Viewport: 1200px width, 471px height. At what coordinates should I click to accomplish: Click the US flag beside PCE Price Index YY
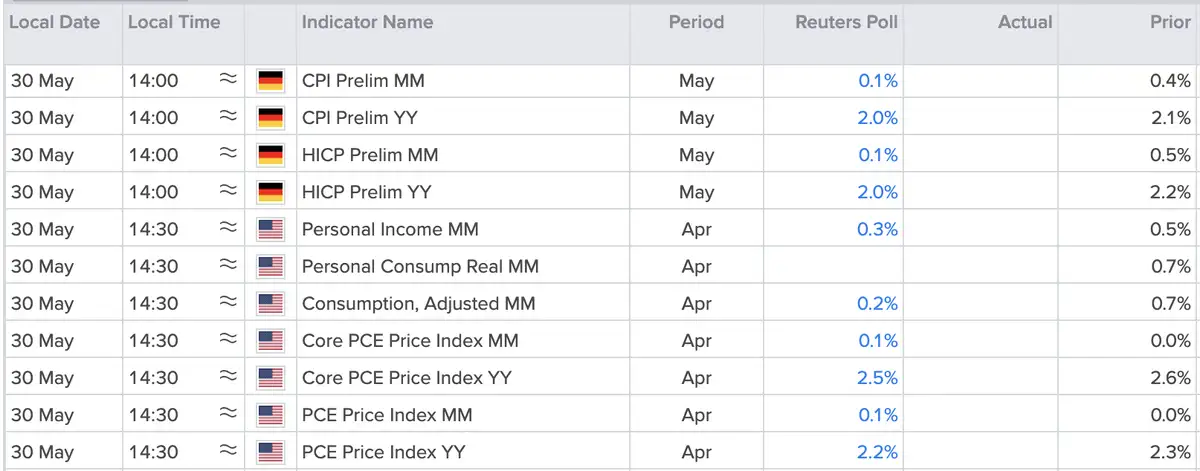tap(270, 452)
